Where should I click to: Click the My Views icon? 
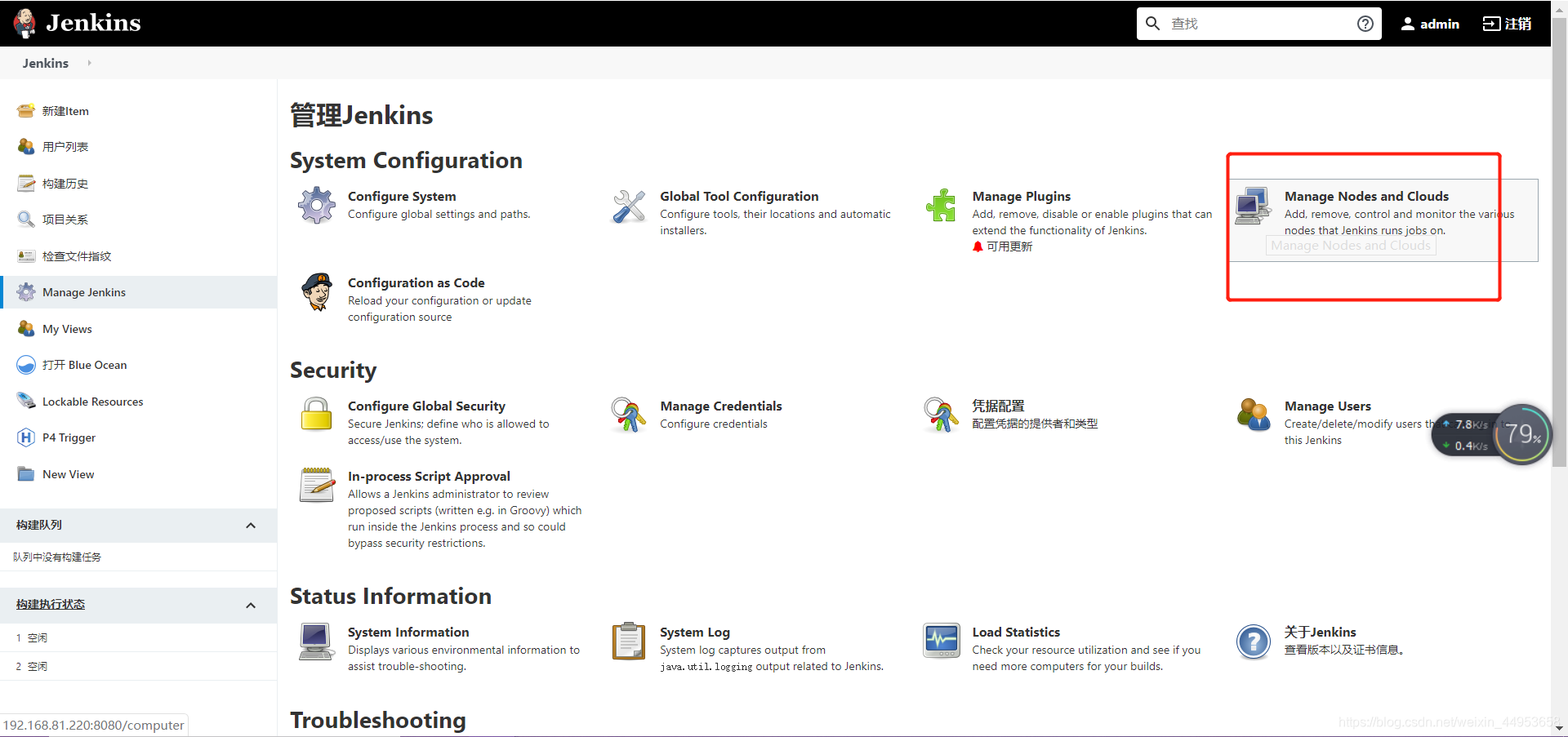click(x=26, y=329)
